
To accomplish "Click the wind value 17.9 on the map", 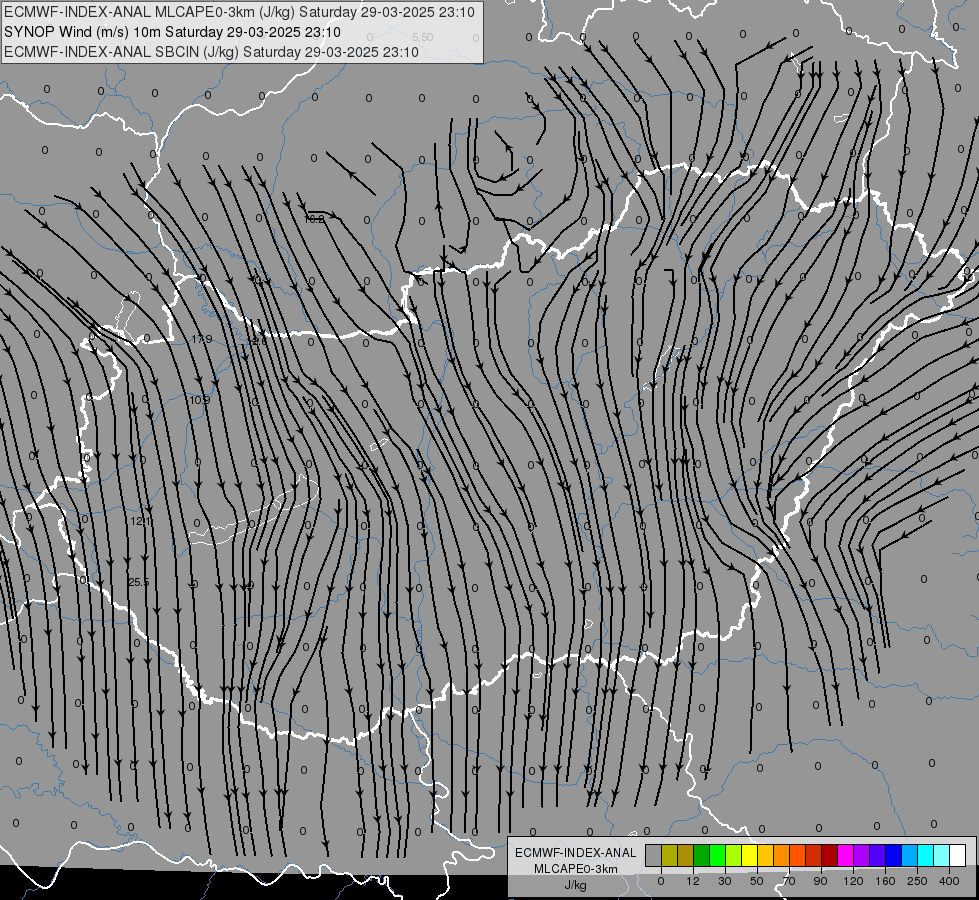I will pos(202,339).
